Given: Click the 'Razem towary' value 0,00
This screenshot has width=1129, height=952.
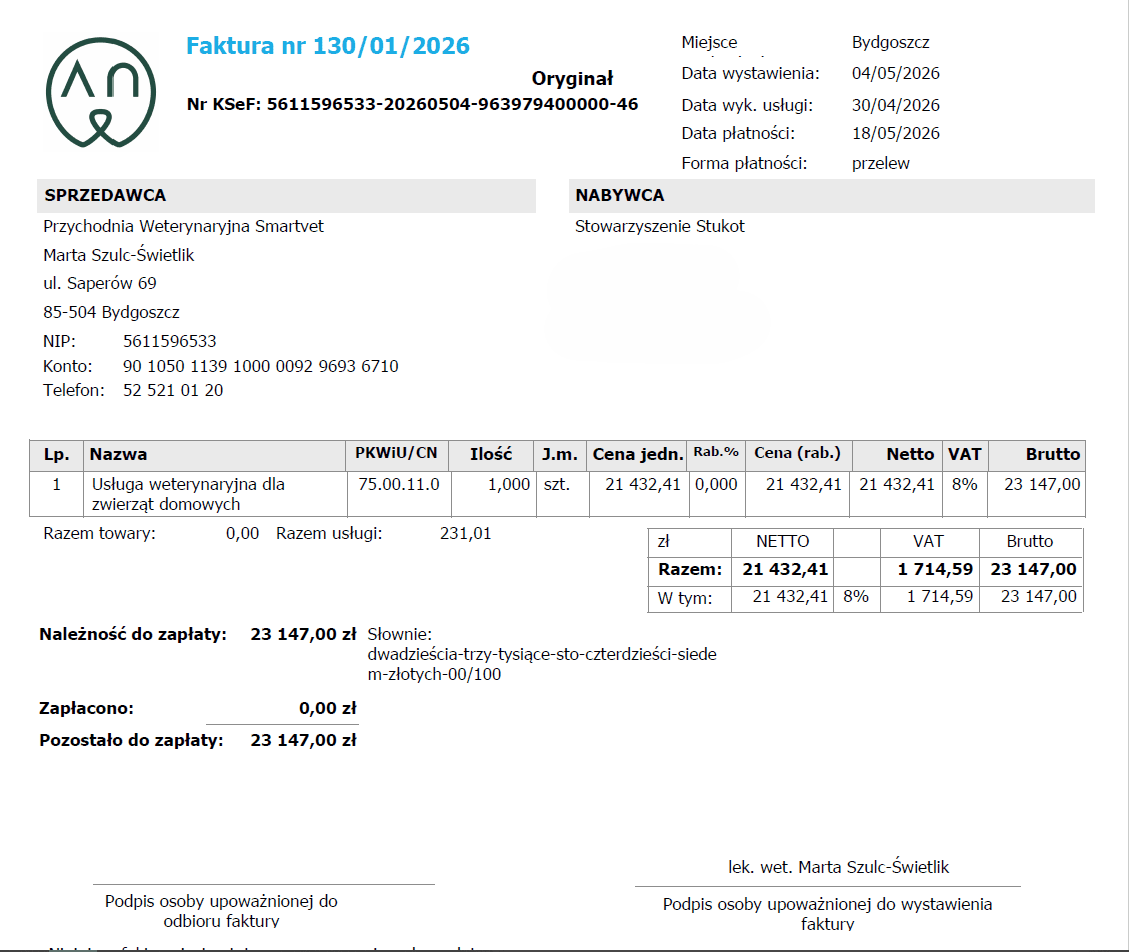Looking at the screenshot, I should [242, 534].
